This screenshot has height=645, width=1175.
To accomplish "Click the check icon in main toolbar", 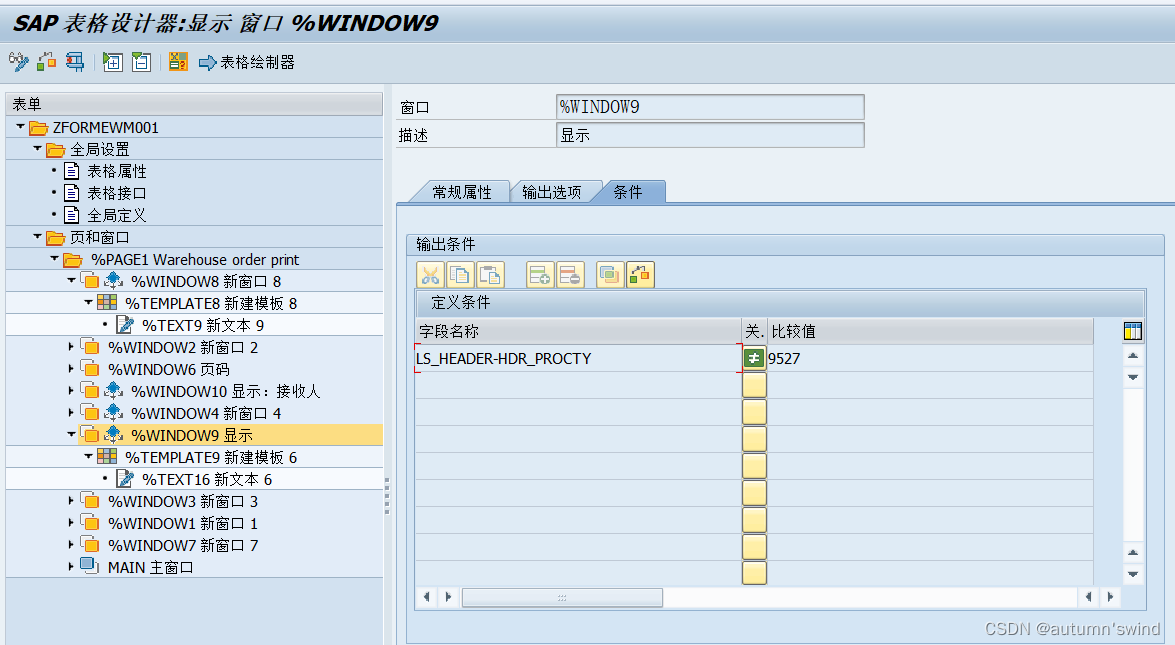I will pyautogui.click(x=46, y=61).
